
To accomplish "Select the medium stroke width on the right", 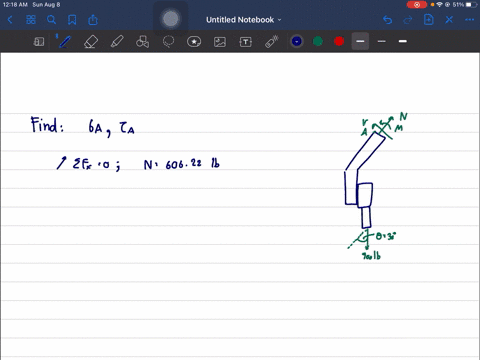I will pyautogui.click(x=403, y=41).
